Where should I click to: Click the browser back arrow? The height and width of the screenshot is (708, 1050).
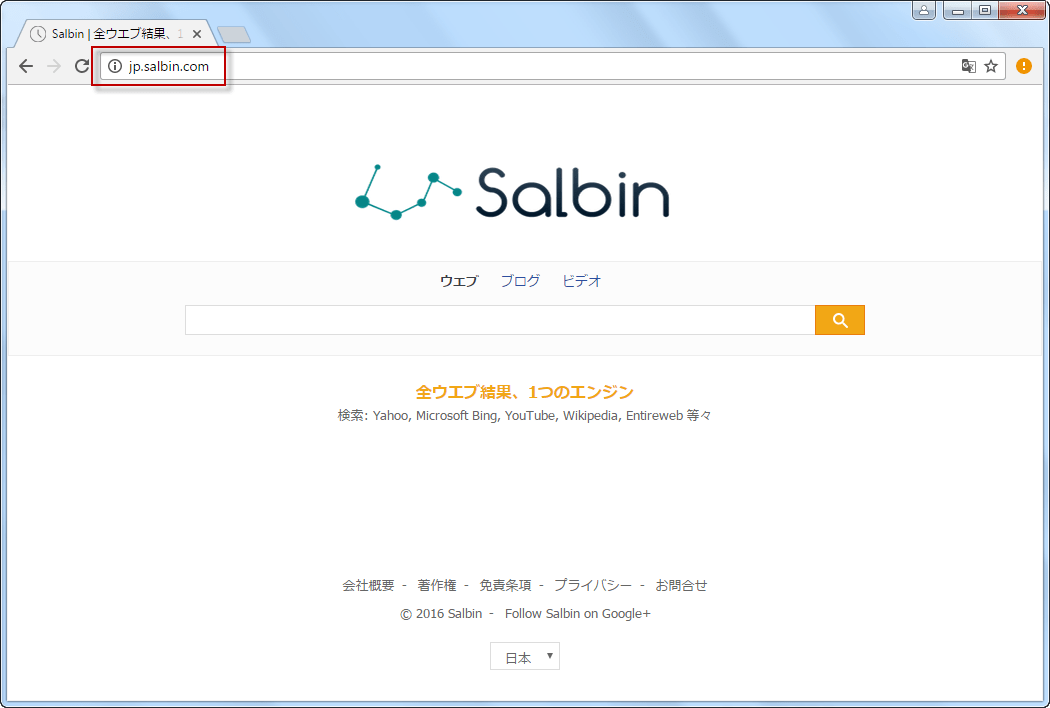tap(25, 66)
